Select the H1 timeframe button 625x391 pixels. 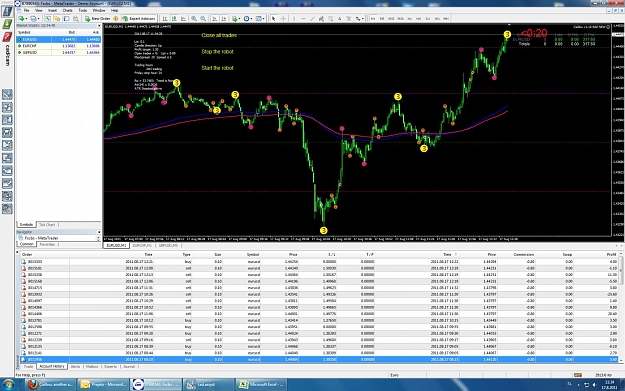point(410,19)
